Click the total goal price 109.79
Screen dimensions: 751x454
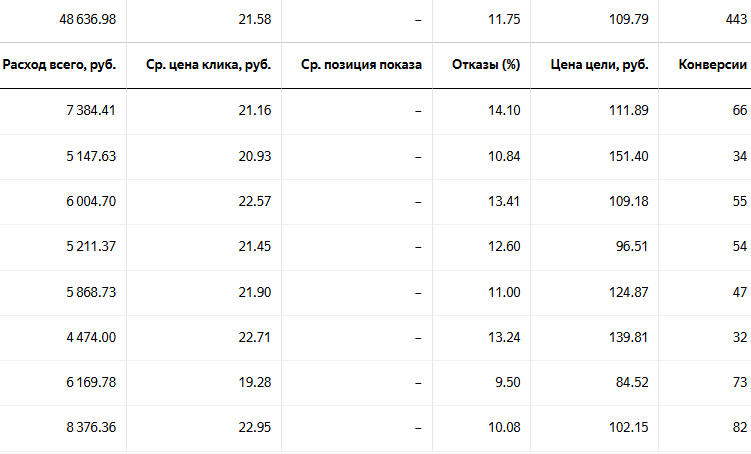(628, 20)
